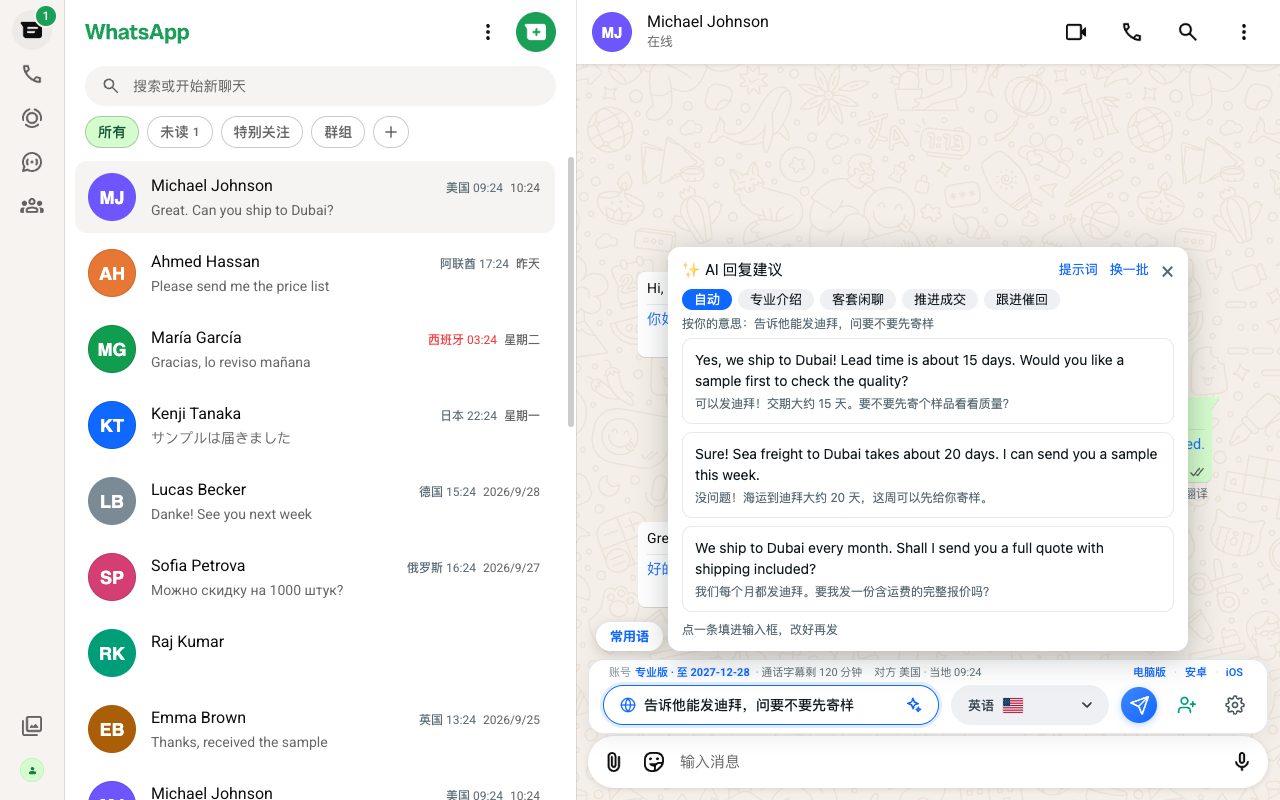
Task: Open Kenji Tanaka chat
Action: pos(315,426)
